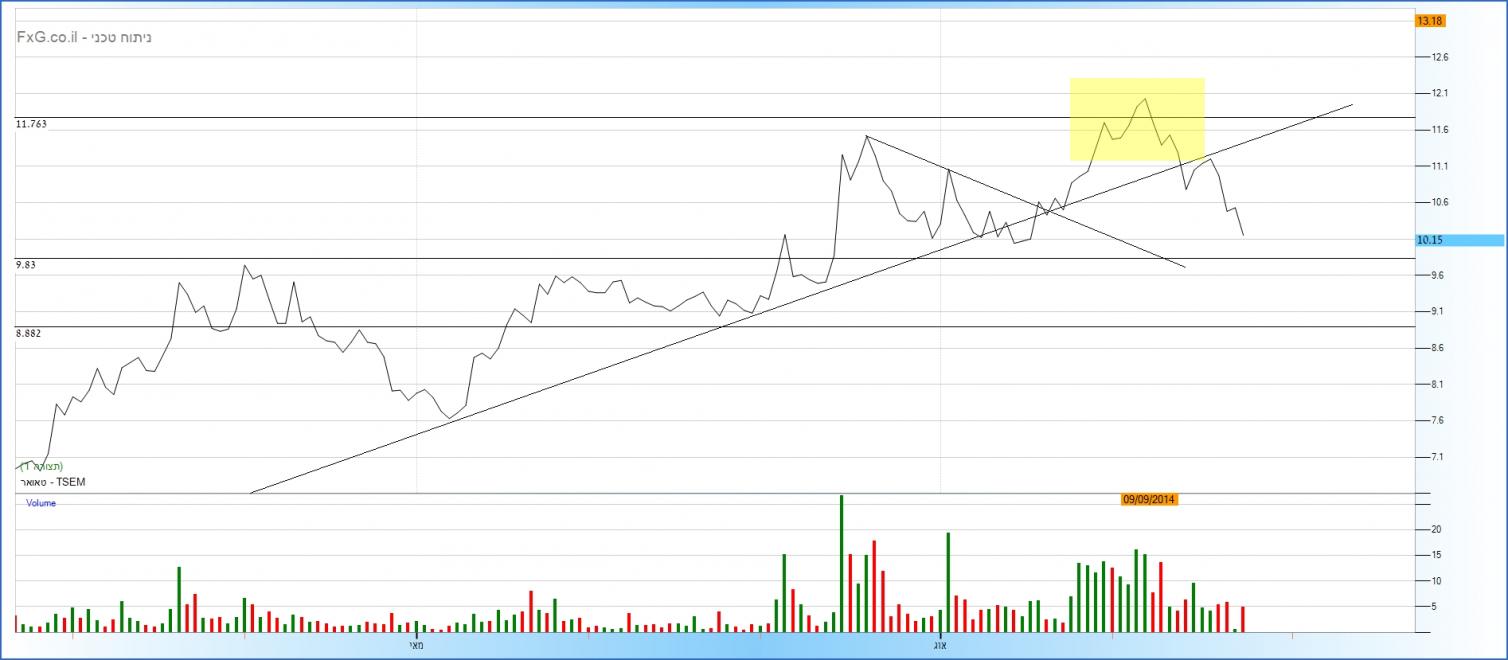Select the 9.83 horizontal level label

pos(25,264)
